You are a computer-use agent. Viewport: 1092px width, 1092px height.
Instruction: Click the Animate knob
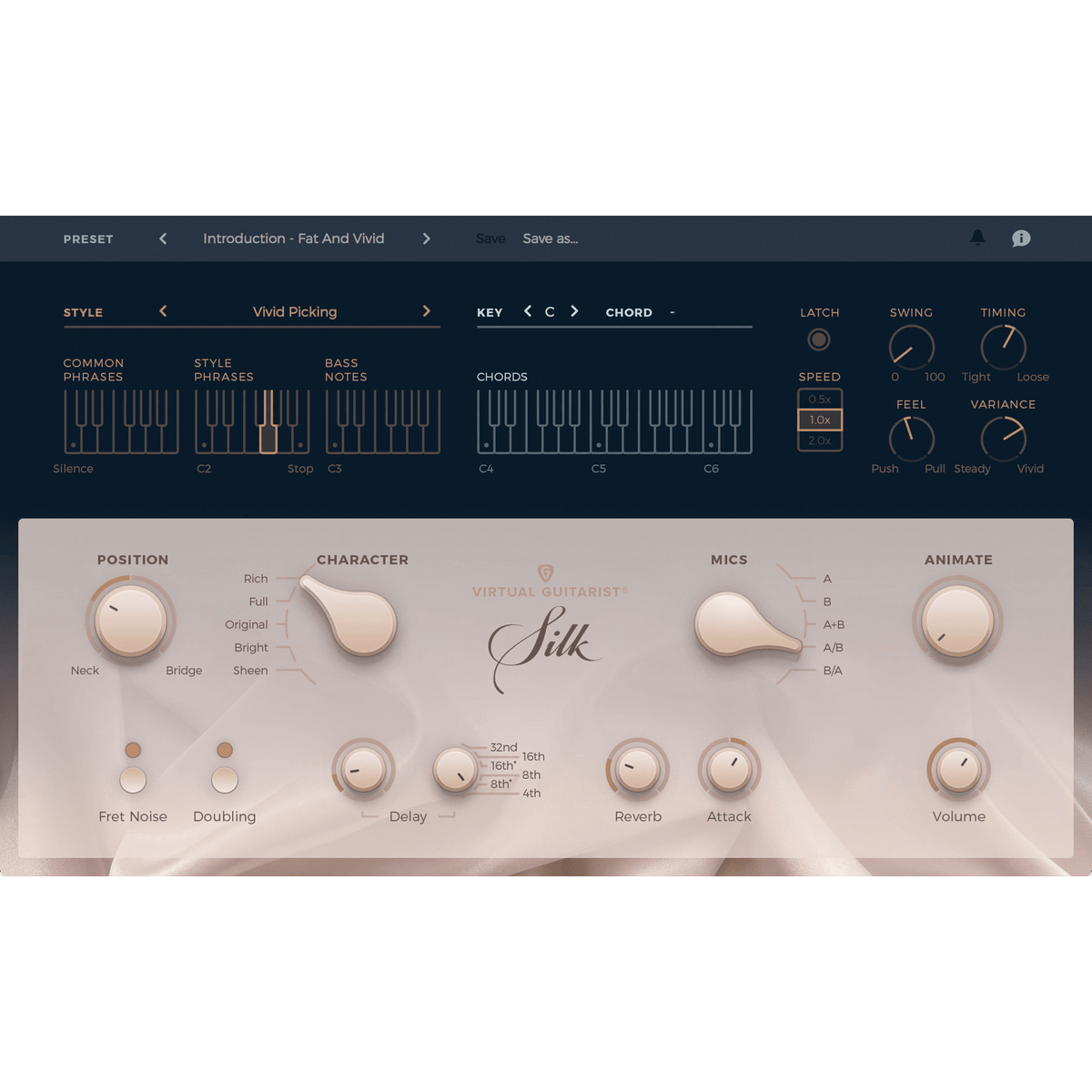(957, 622)
